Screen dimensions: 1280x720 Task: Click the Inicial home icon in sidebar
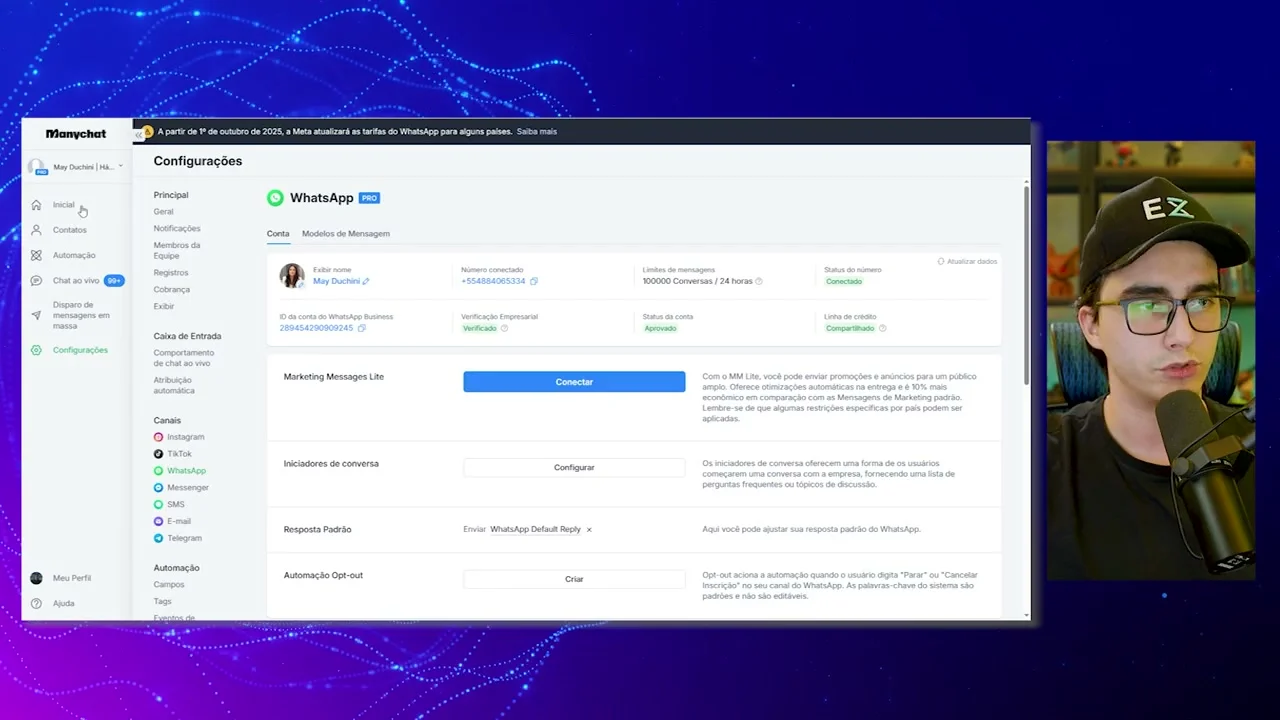click(x=36, y=205)
